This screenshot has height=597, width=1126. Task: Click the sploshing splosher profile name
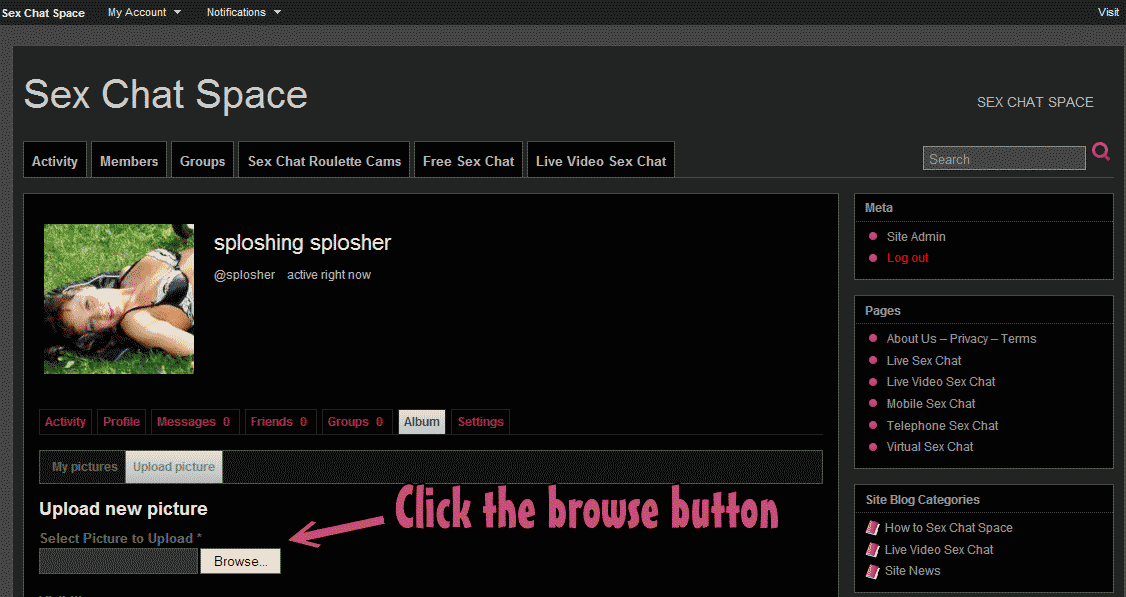302,243
